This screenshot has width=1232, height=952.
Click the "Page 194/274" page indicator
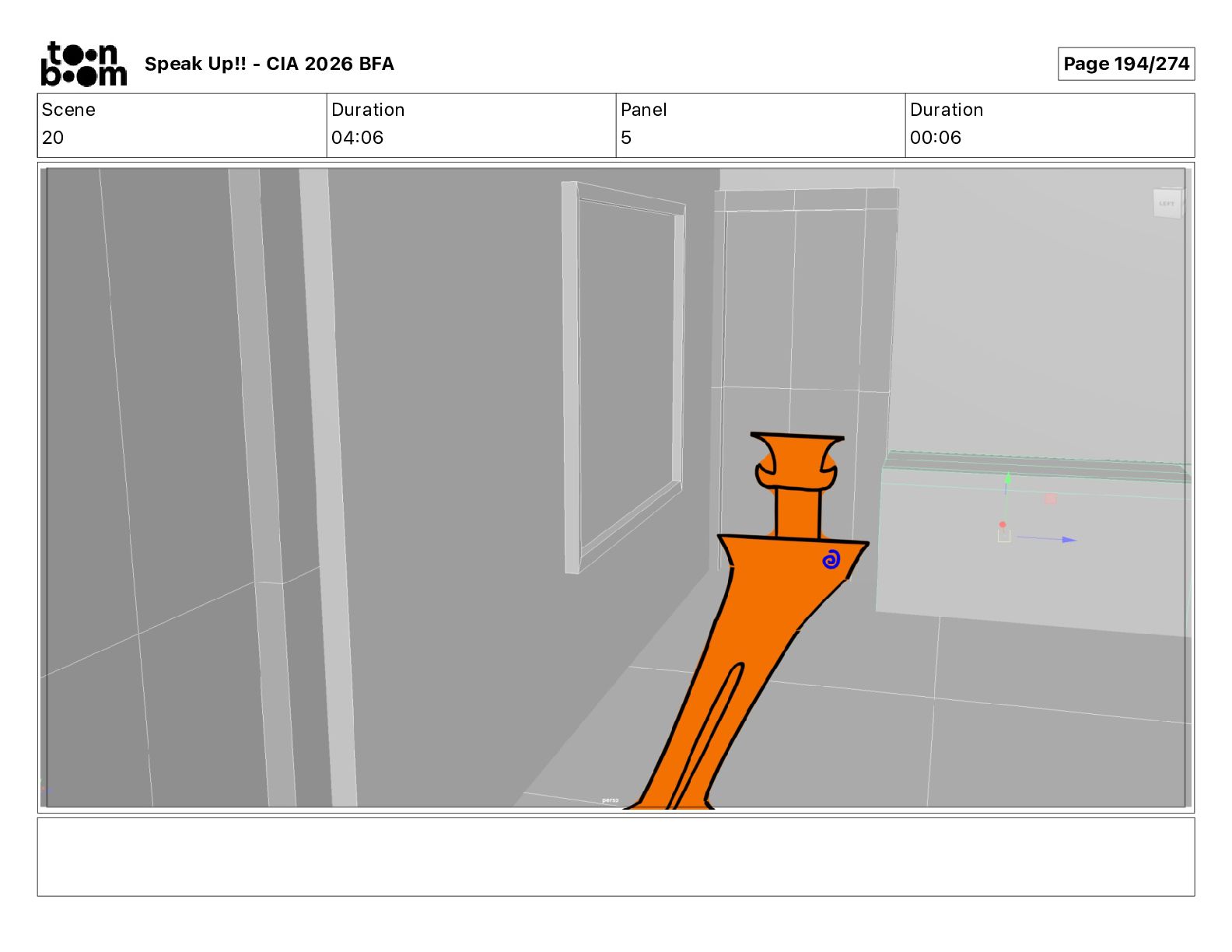[1126, 64]
